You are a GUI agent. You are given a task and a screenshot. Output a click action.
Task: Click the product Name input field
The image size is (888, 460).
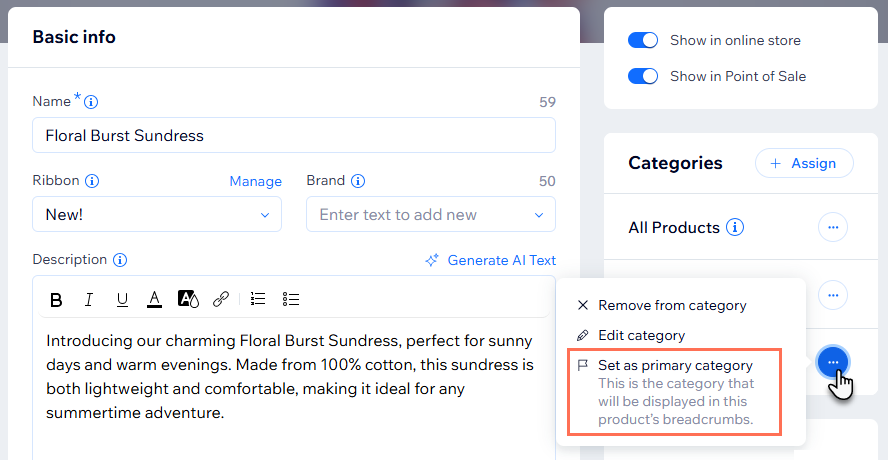[x=294, y=135]
